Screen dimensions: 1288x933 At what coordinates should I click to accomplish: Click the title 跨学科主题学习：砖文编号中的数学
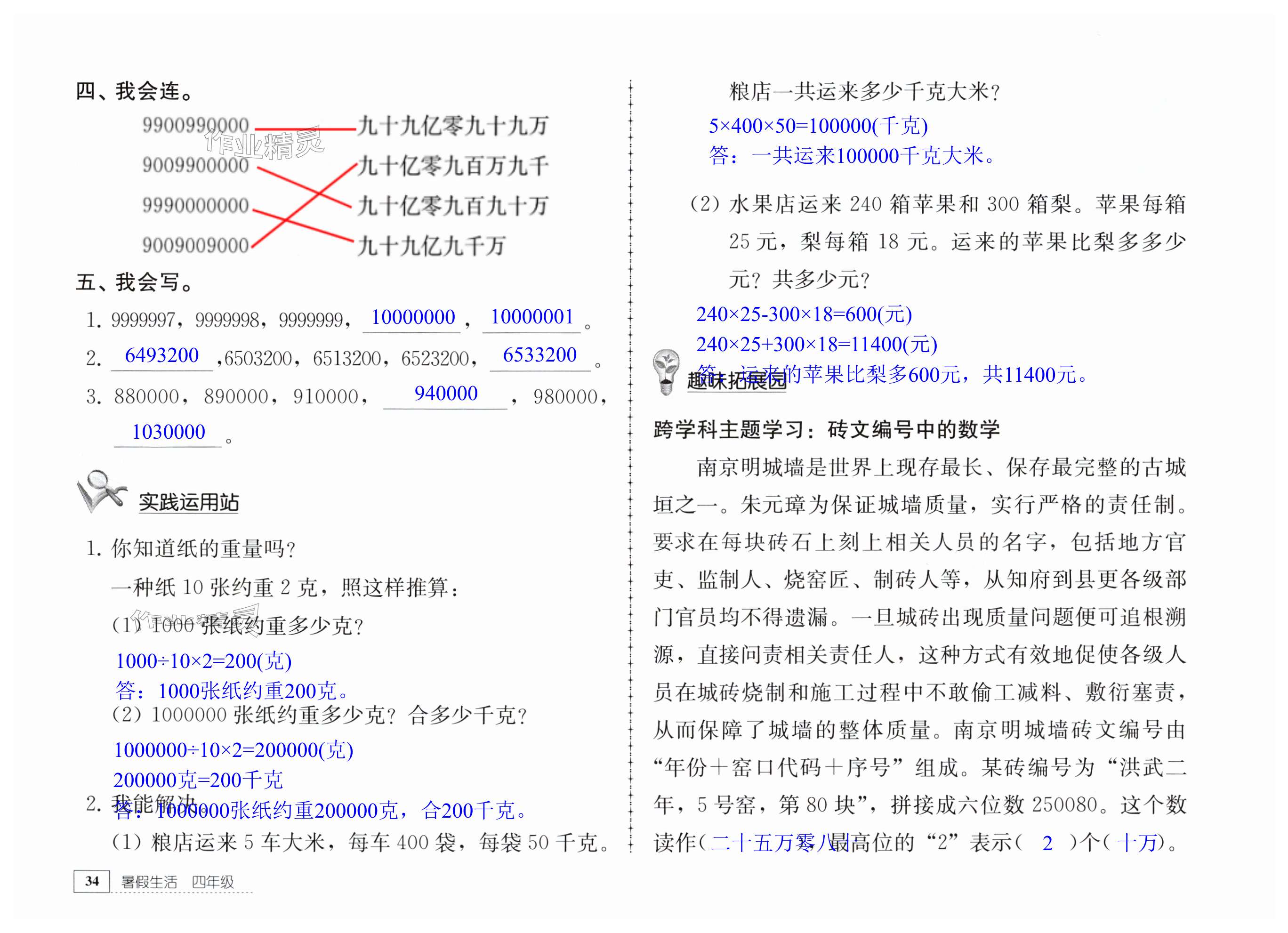[826, 430]
